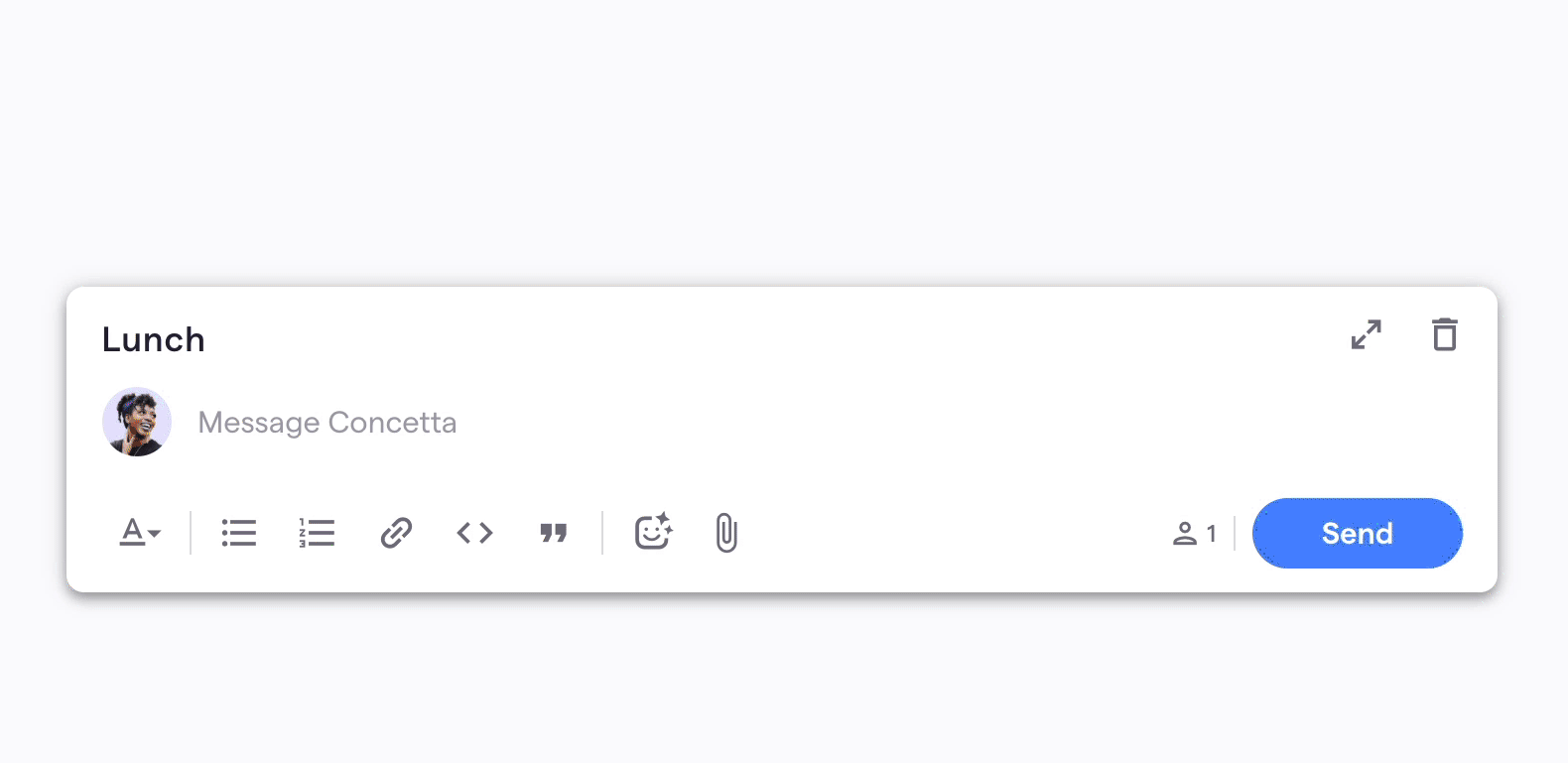Click the Message Concetta input field
Viewport: 1568px width, 763px height.
click(x=327, y=422)
